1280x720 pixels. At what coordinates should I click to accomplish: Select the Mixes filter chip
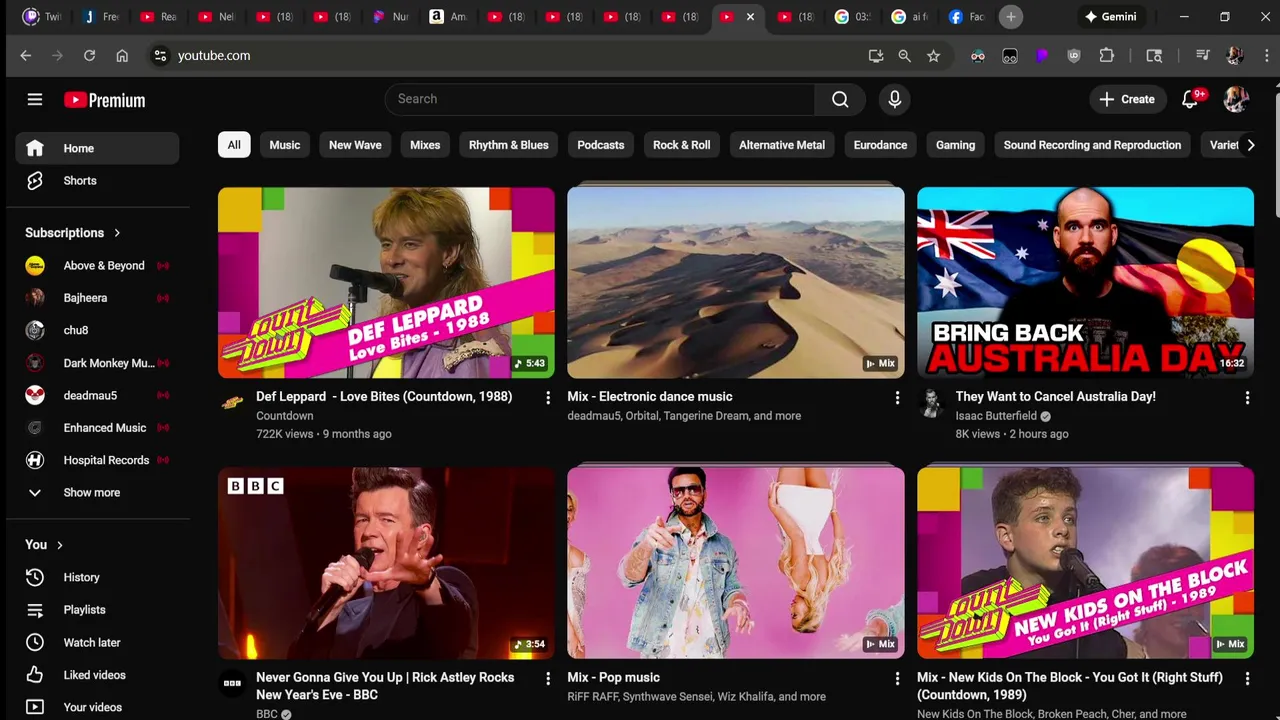(x=425, y=145)
